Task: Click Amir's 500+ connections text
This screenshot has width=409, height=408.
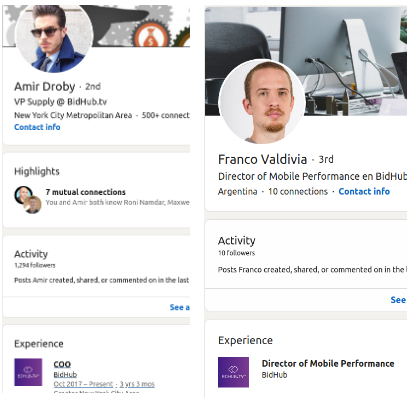Action: pyautogui.click(x=166, y=115)
